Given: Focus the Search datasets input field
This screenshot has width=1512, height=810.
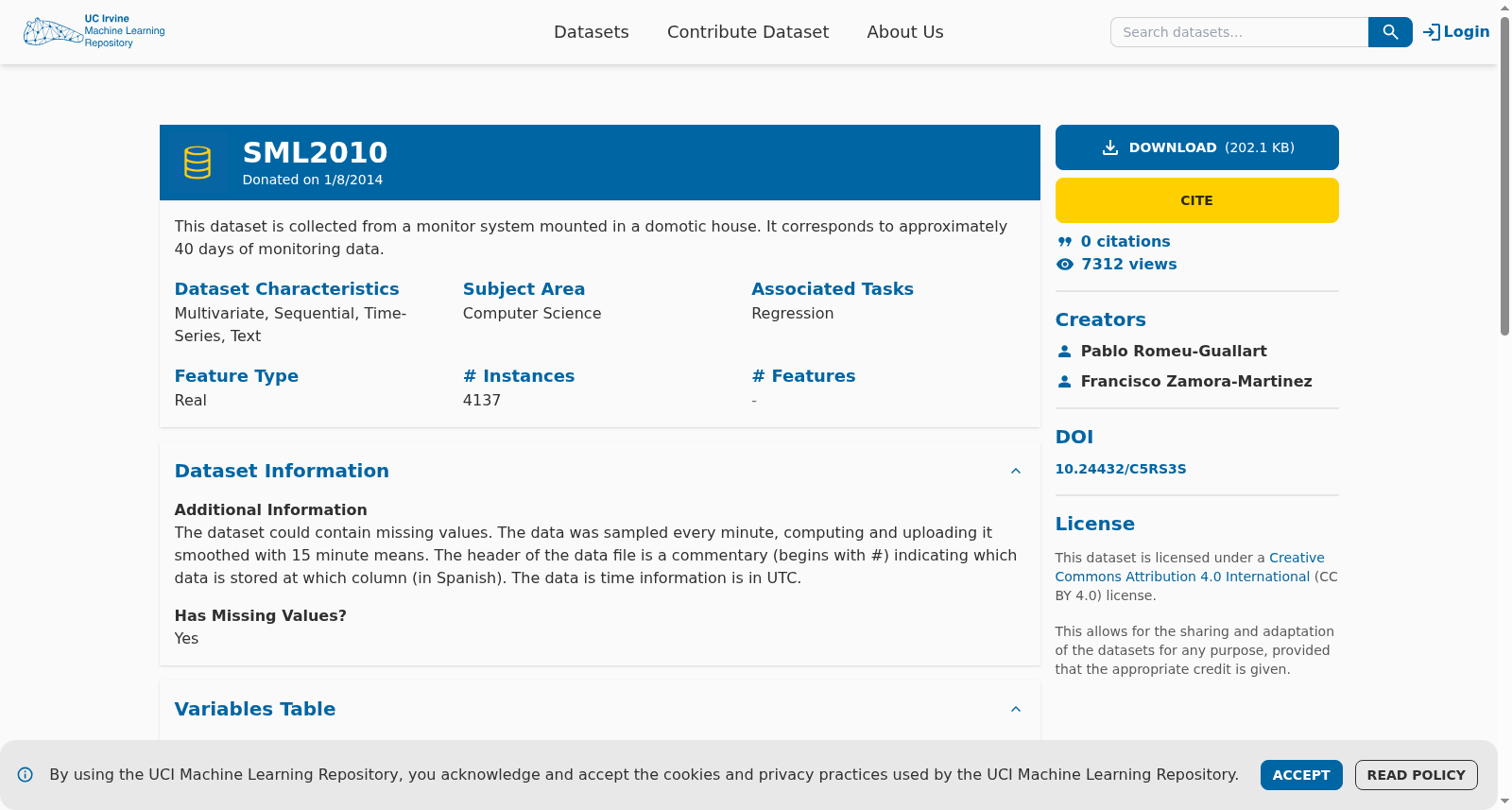Looking at the screenshot, I should coord(1240,32).
